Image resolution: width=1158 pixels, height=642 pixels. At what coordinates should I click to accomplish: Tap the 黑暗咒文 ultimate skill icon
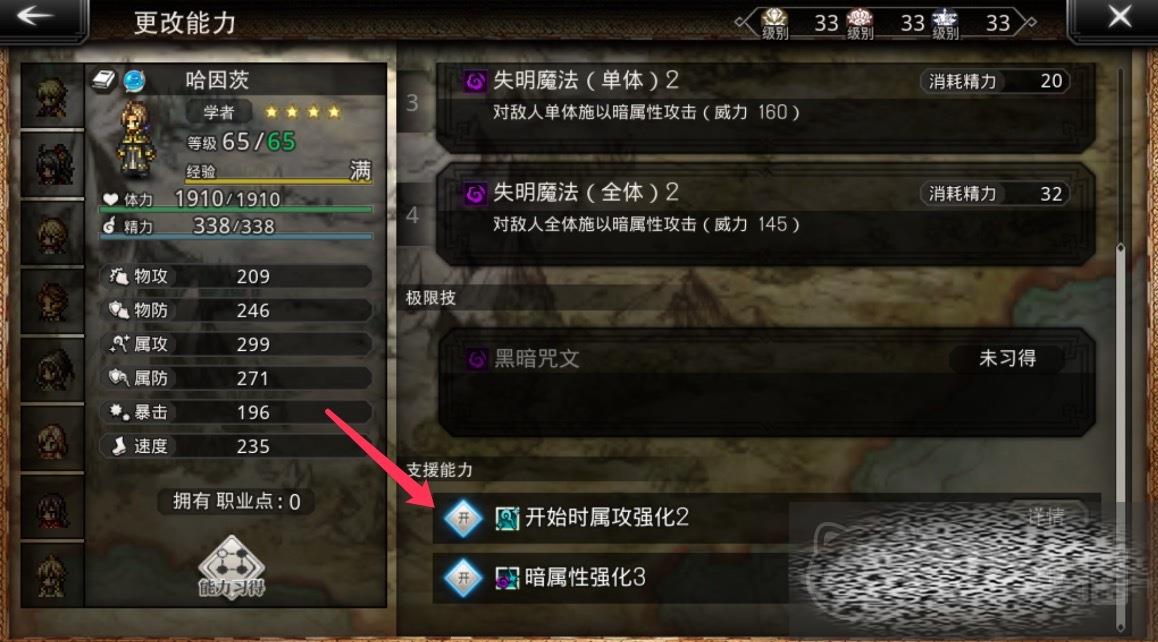(x=477, y=359)
